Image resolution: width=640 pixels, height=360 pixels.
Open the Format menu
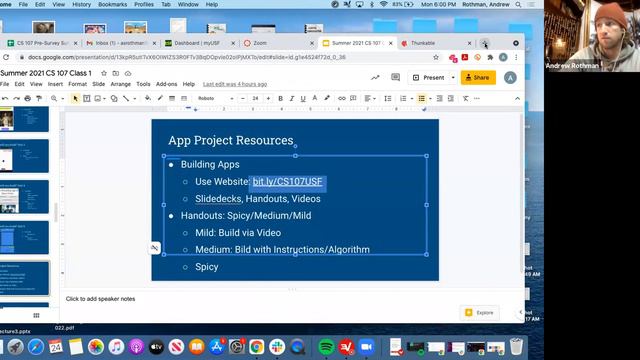click(78, 84)
